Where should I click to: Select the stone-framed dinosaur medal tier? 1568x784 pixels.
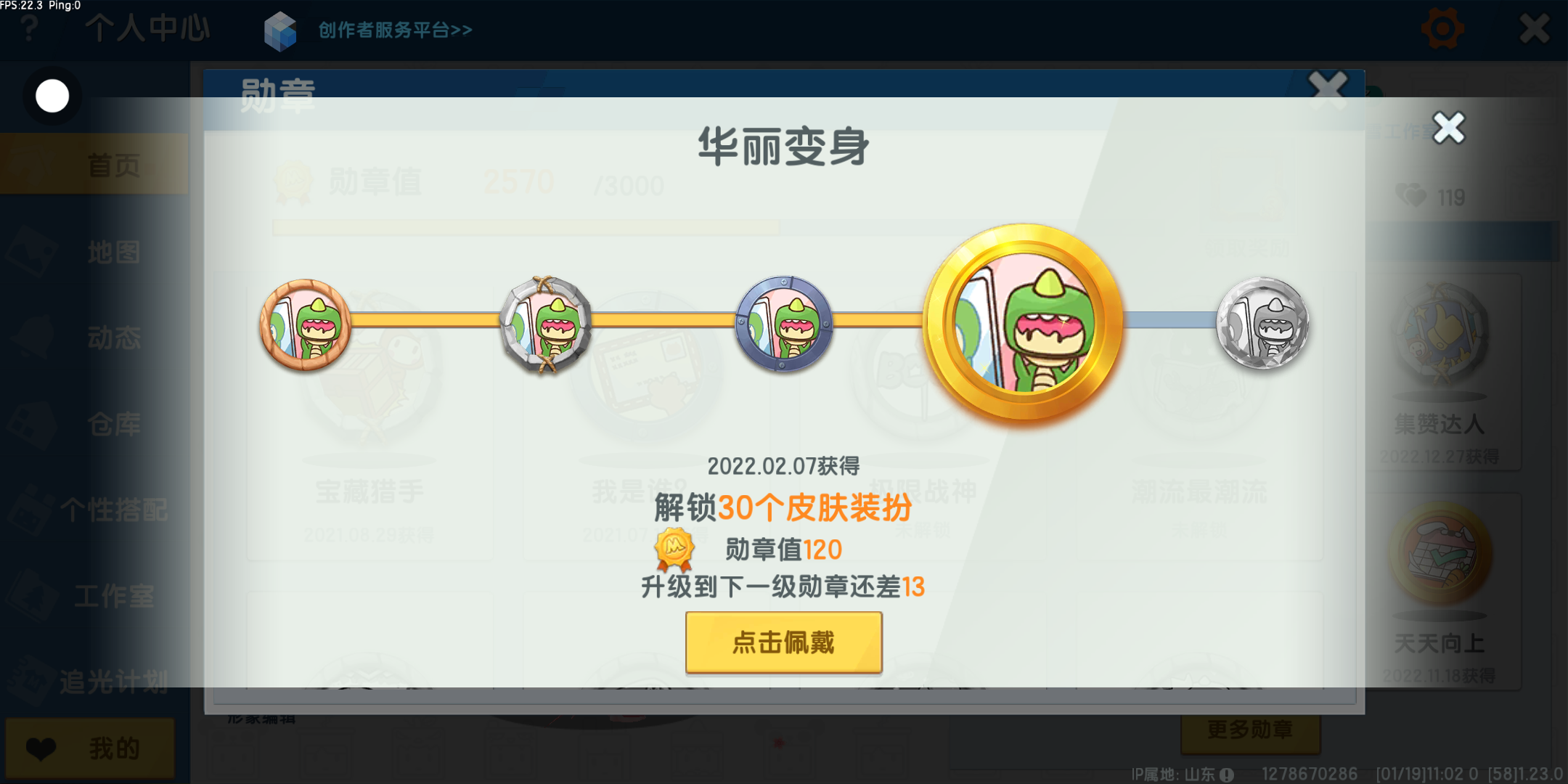pyautogui.click(x=546, y=324)
